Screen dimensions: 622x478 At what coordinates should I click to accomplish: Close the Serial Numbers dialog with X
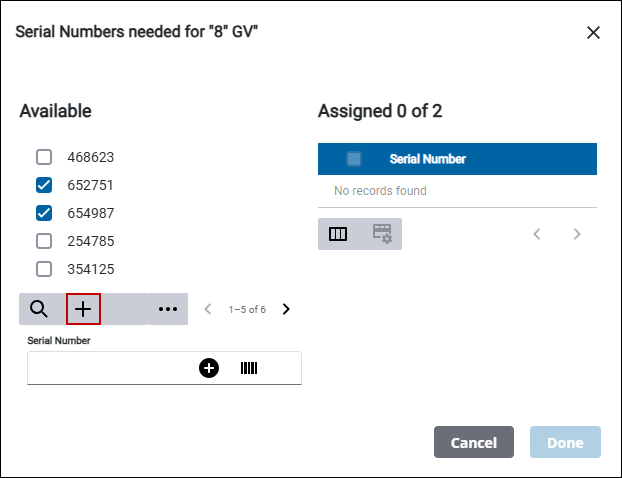(x=593, y=32)
